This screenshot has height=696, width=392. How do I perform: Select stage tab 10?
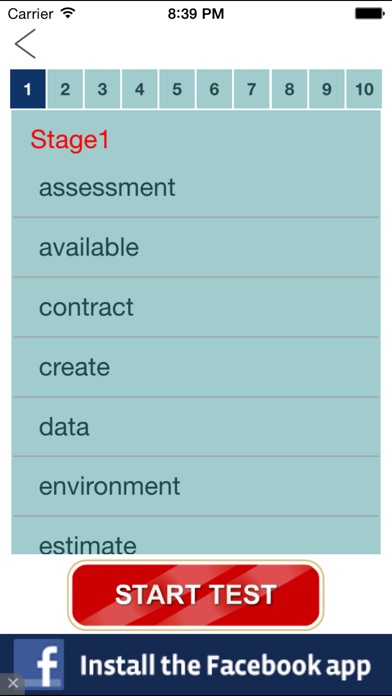(x=364, y=89)
